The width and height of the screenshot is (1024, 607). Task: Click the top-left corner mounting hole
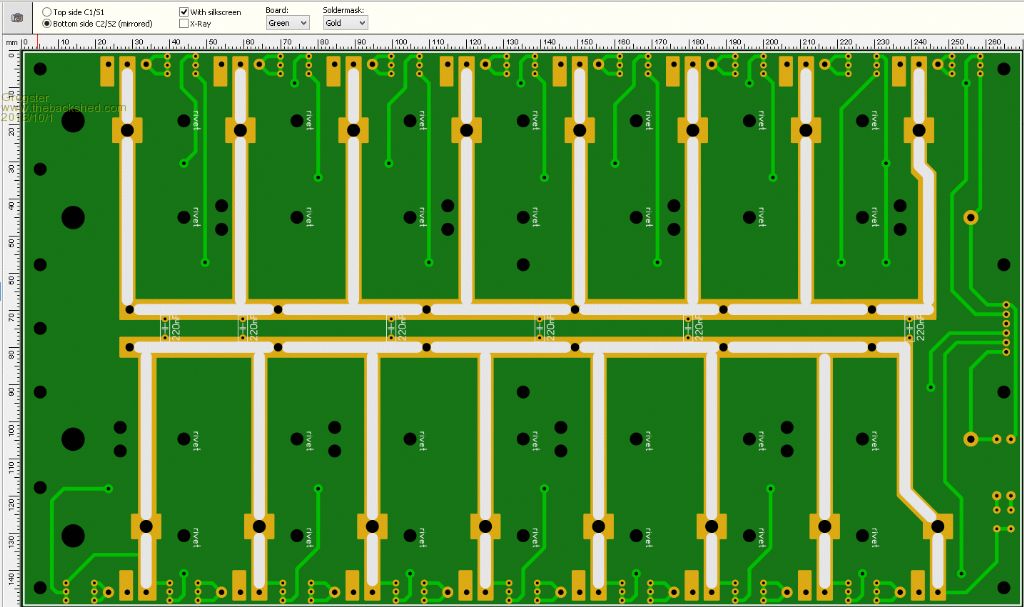(40, 69)
